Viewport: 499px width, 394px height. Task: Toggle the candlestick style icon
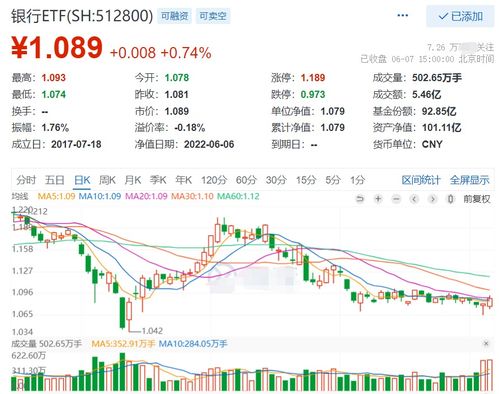point(450,199)
